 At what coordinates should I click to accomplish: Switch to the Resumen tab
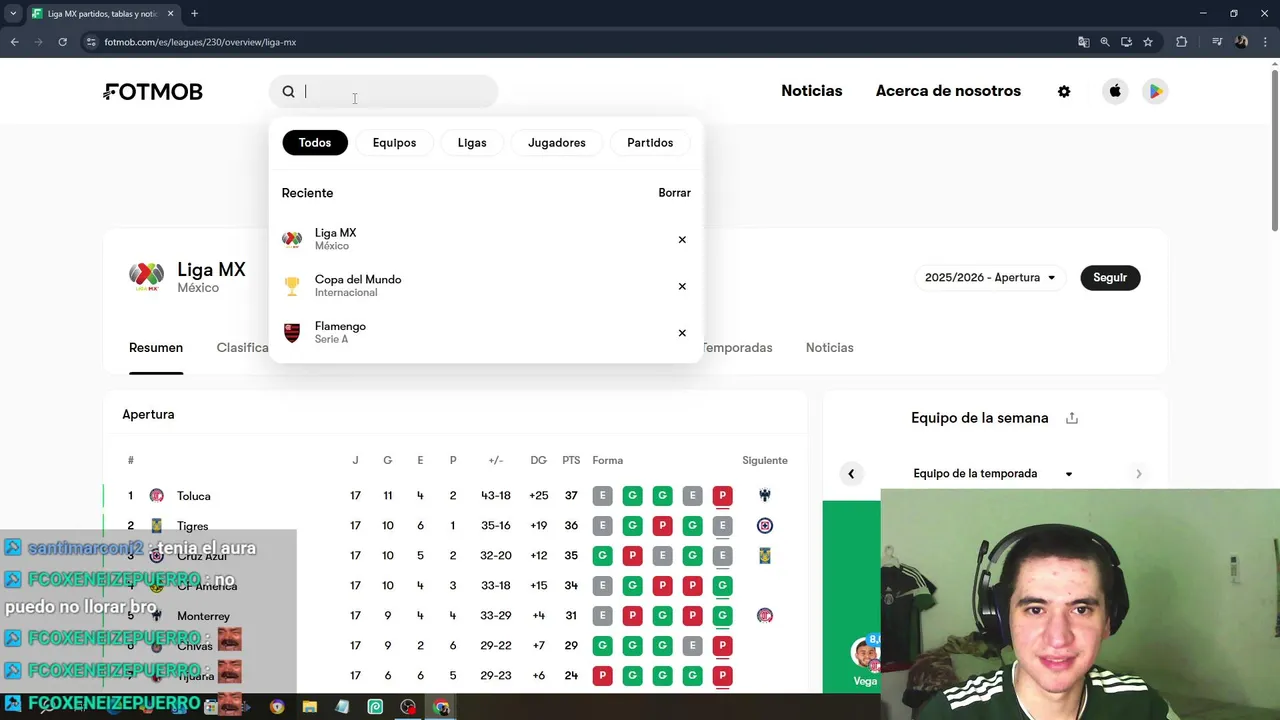156,348
